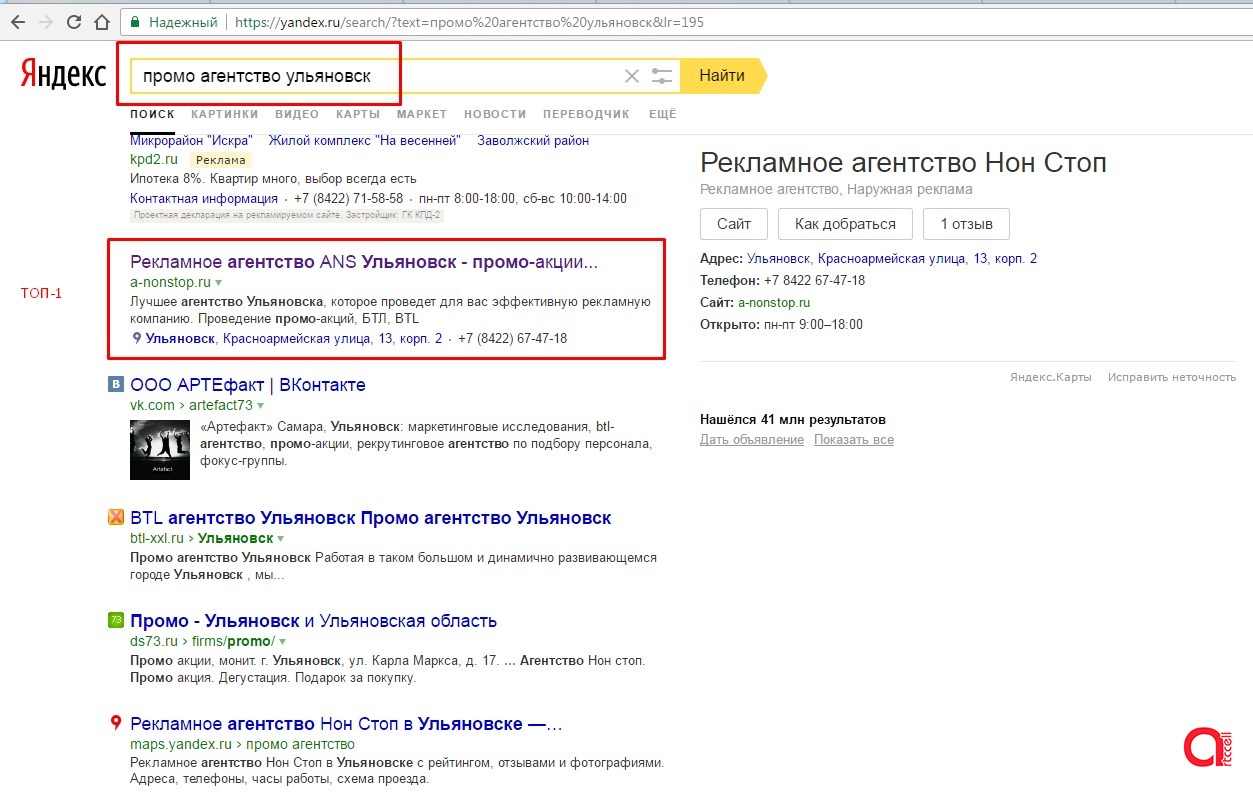Select the Поиск tab
The height and width of the screenshot is (792, 1253).
152,114
